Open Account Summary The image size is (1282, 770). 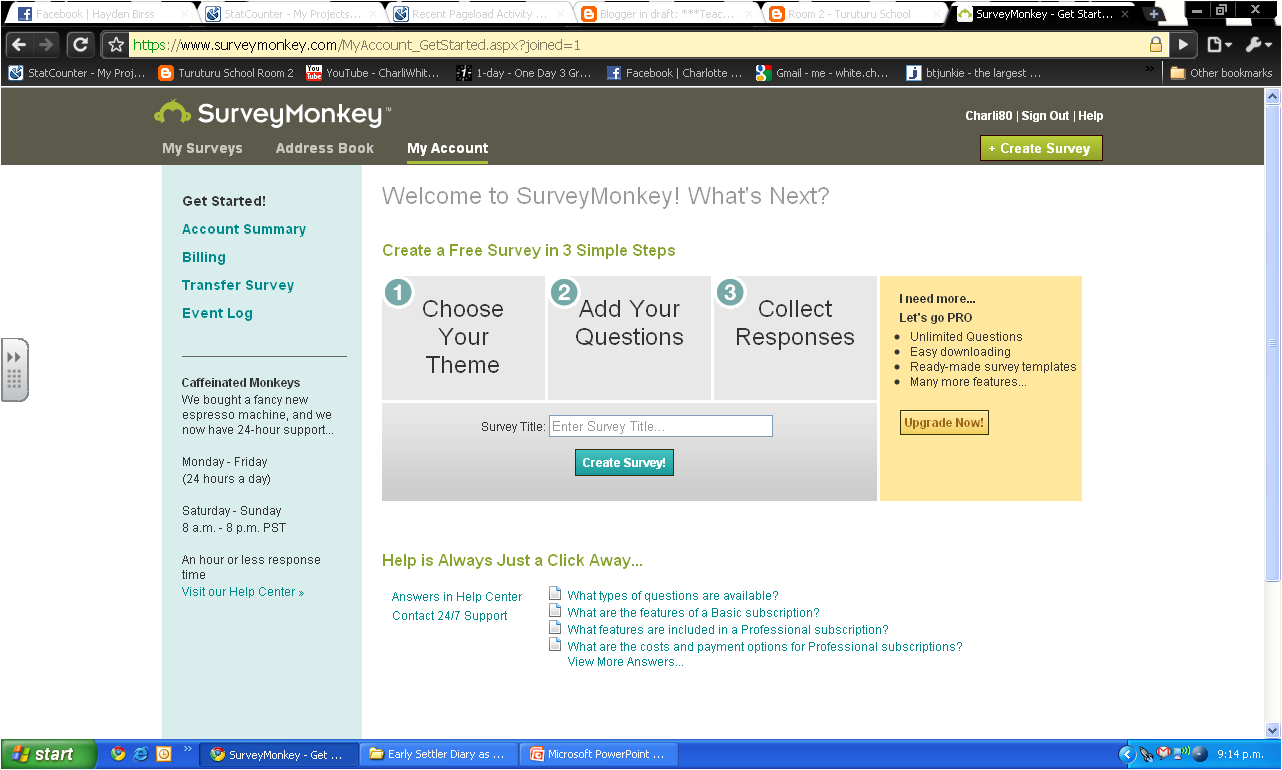point(244,229)
